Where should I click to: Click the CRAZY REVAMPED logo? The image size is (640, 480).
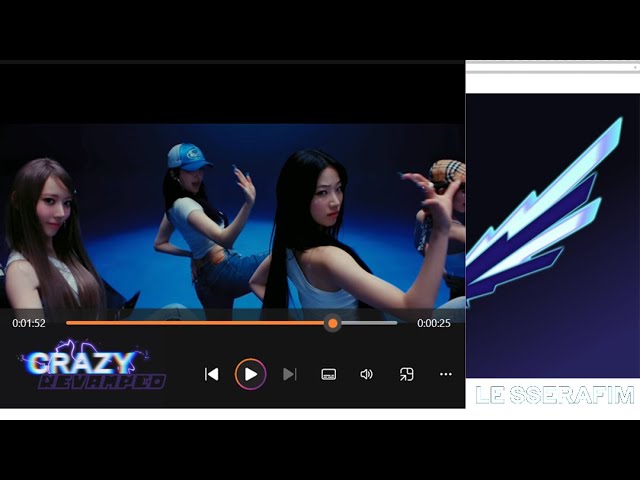coord(92,367)
